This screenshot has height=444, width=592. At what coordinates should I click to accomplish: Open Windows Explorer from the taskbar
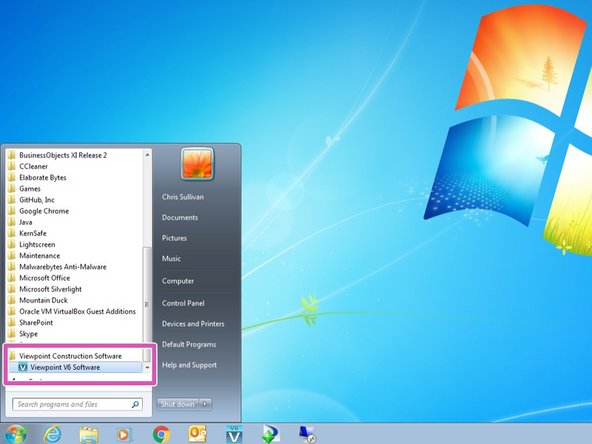(89, 435)
